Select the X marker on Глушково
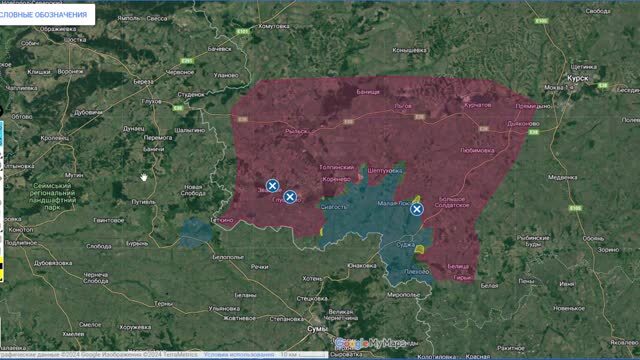The image size is (640, 360). pos(290,197)
